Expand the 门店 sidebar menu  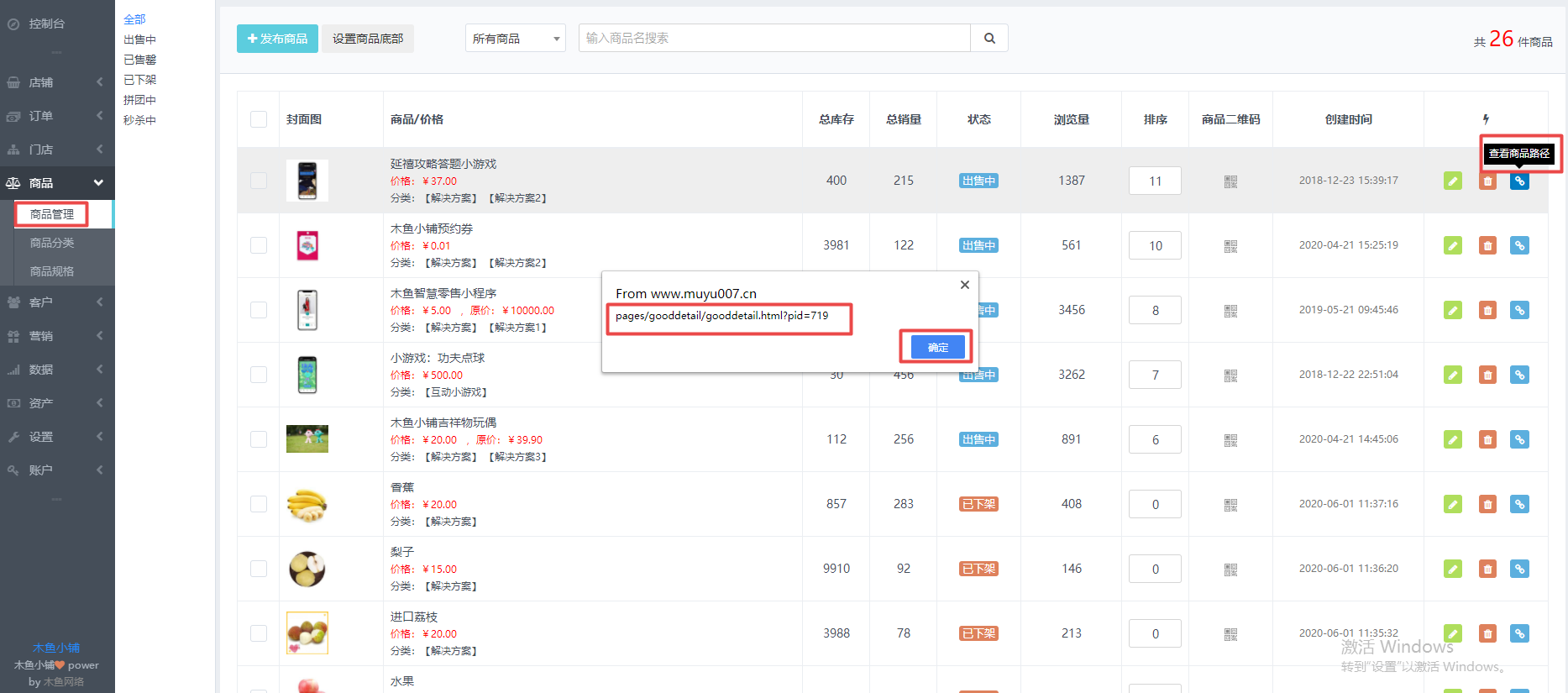[x=57, y=150]
